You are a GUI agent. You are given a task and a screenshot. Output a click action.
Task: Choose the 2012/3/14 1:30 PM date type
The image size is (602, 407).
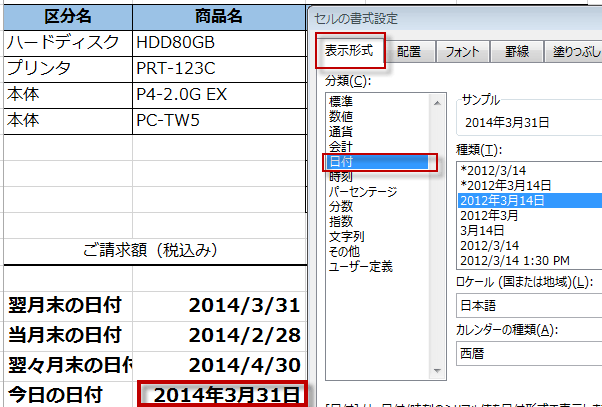click(530, 261)
